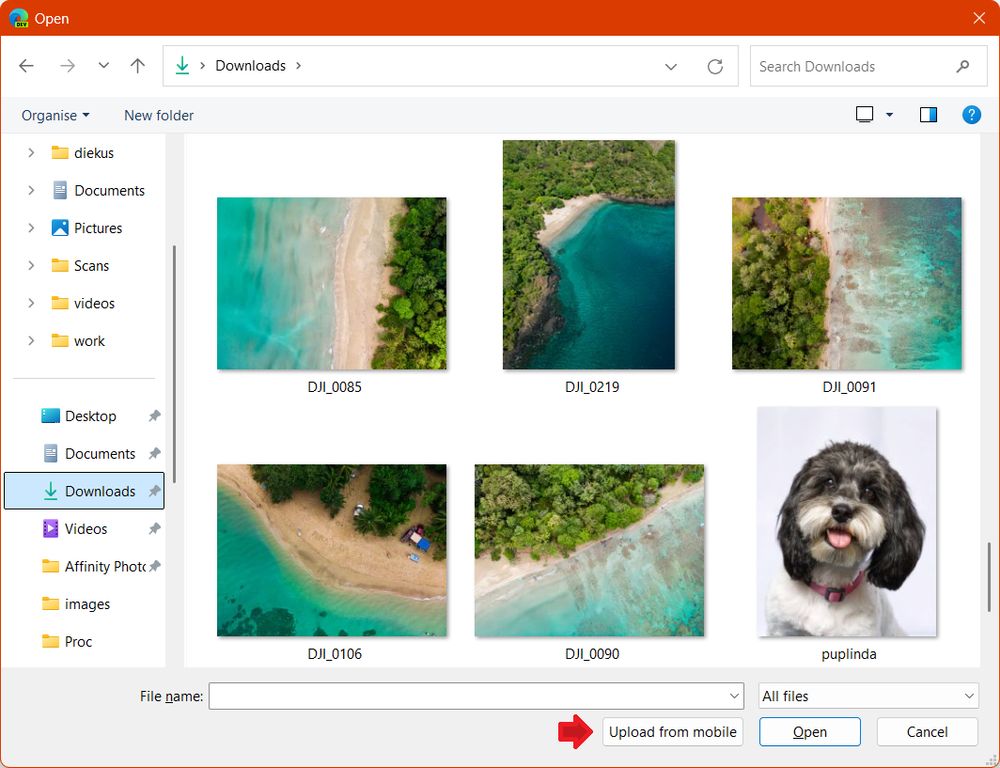Open view options dropdown arrow
Screen dimensions: 1000x768
(x=889, y=115)
